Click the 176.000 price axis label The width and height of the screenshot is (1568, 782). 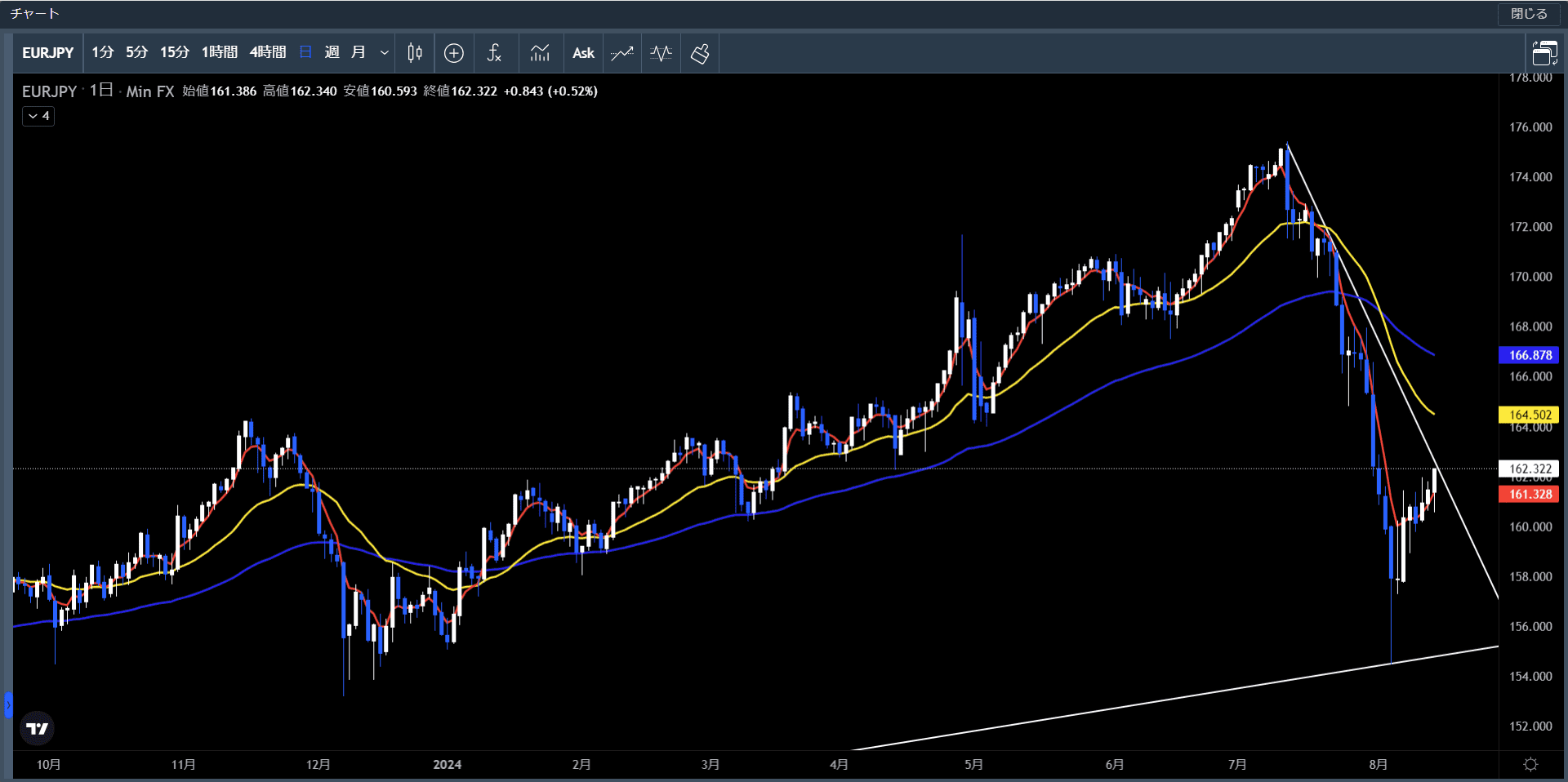(1530, 127)
